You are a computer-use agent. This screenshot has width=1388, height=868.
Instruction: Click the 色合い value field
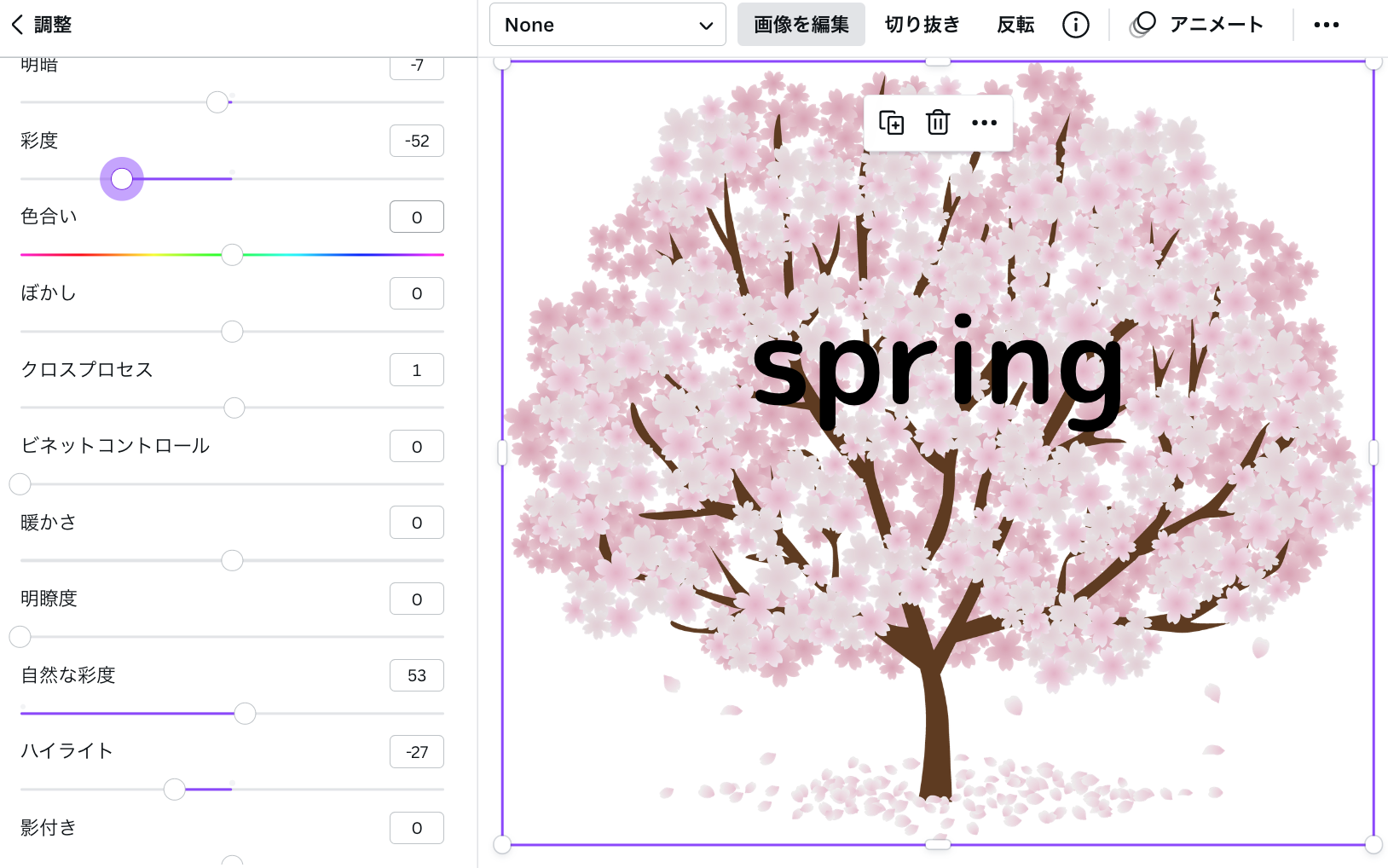(x=417, y=217)
